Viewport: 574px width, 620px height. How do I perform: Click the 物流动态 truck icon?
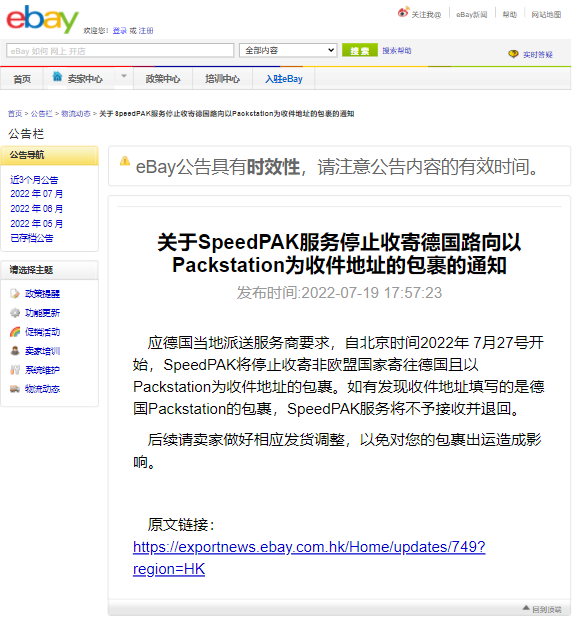(15, 389)
